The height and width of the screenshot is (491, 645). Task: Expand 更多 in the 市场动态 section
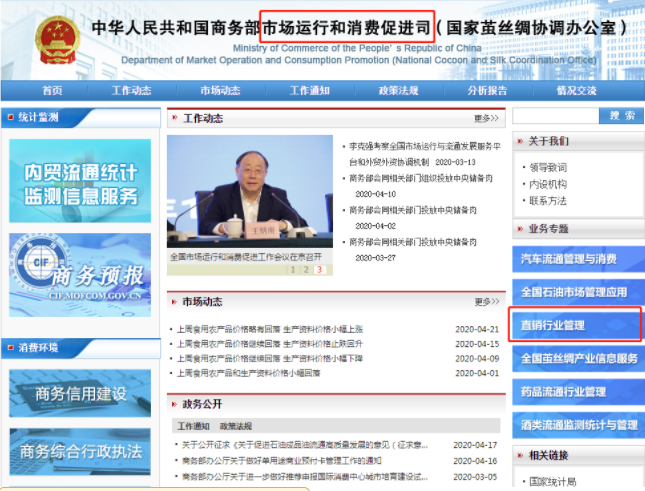(x=486, y=301)
